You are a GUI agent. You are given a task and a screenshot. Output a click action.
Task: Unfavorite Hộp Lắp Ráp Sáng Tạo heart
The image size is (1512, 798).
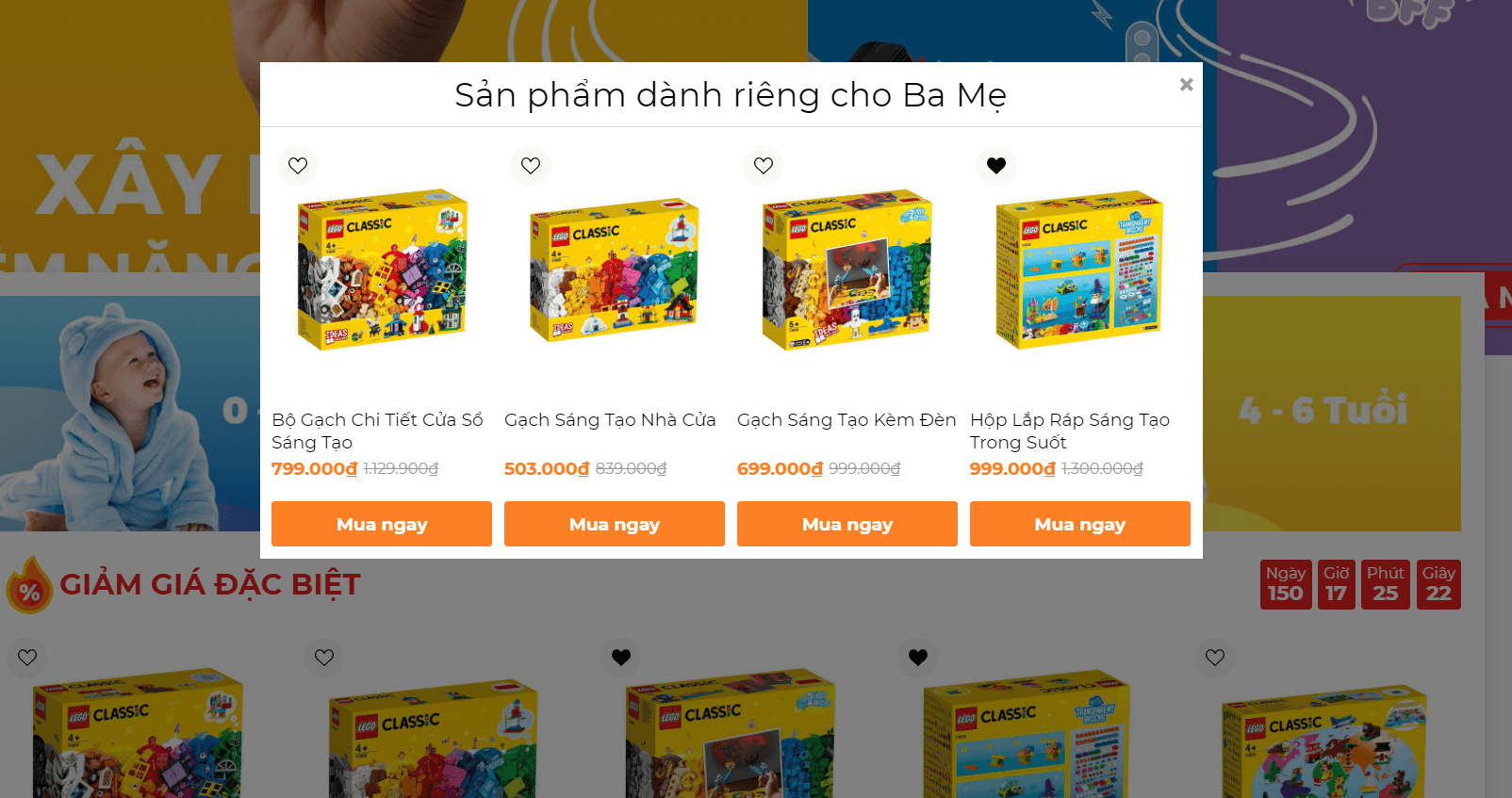(996, 166)
